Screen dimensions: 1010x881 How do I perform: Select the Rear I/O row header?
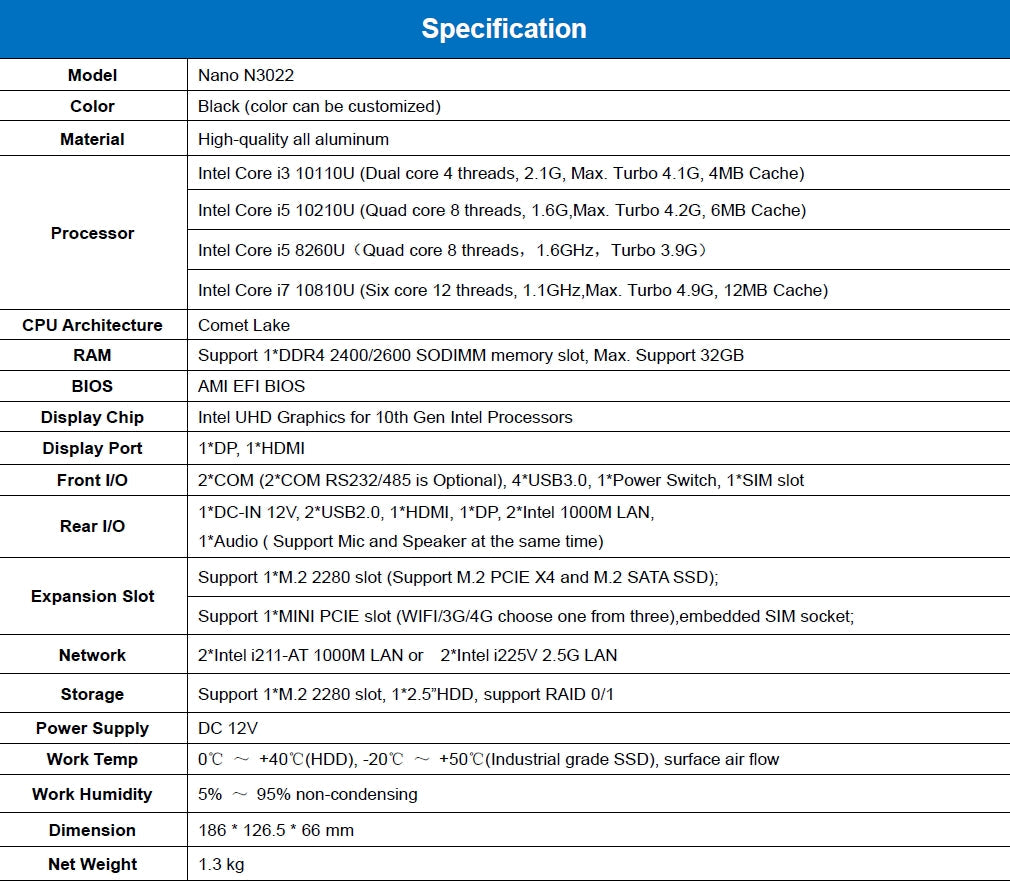(92, 526)
